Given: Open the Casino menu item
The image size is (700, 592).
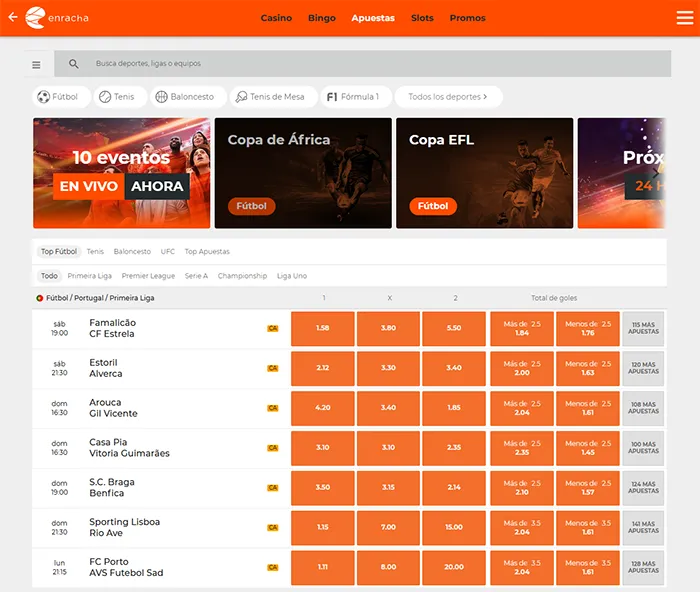Looking at the screenshot, I should (276, 18).
